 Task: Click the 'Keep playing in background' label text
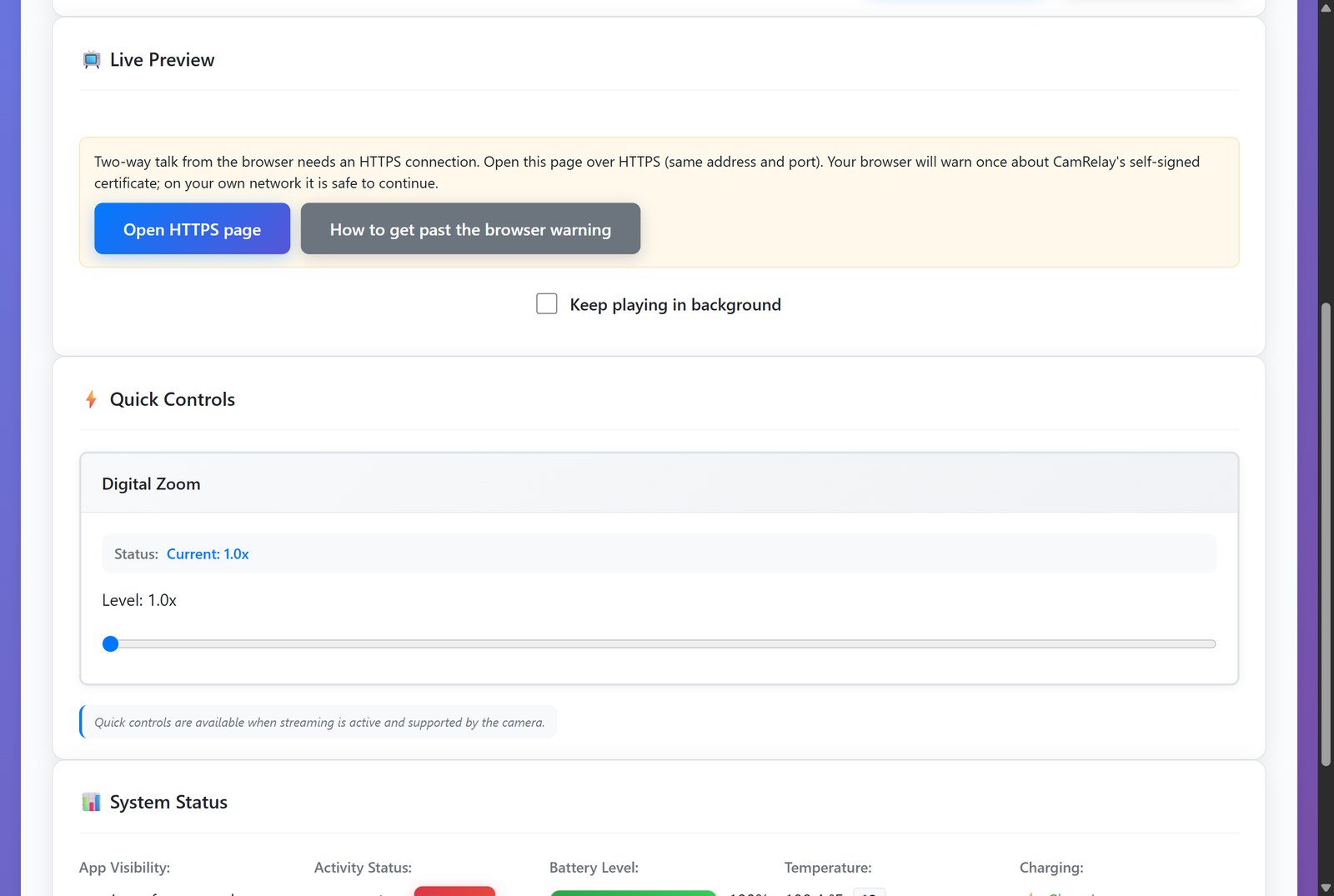click(675, 304)
